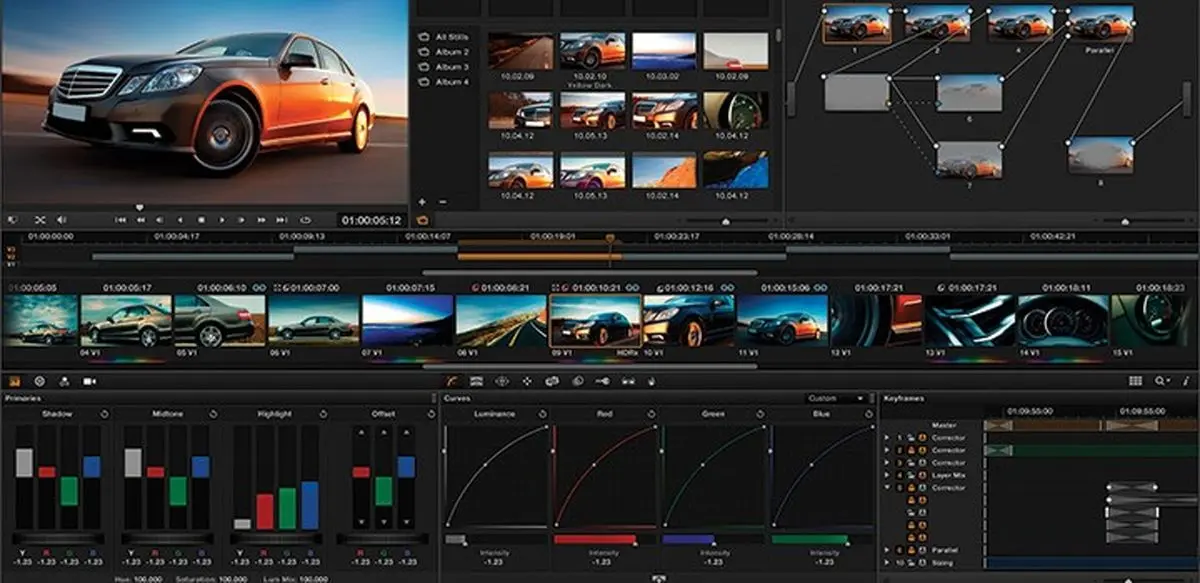Open the Qualifier palette
The width and height of the screenshot is (1200, 583).
pos(502,381)
